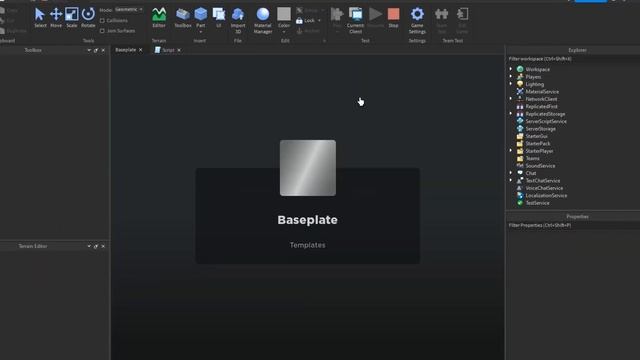Expand the TextChatService node

[x=511, y=180]
